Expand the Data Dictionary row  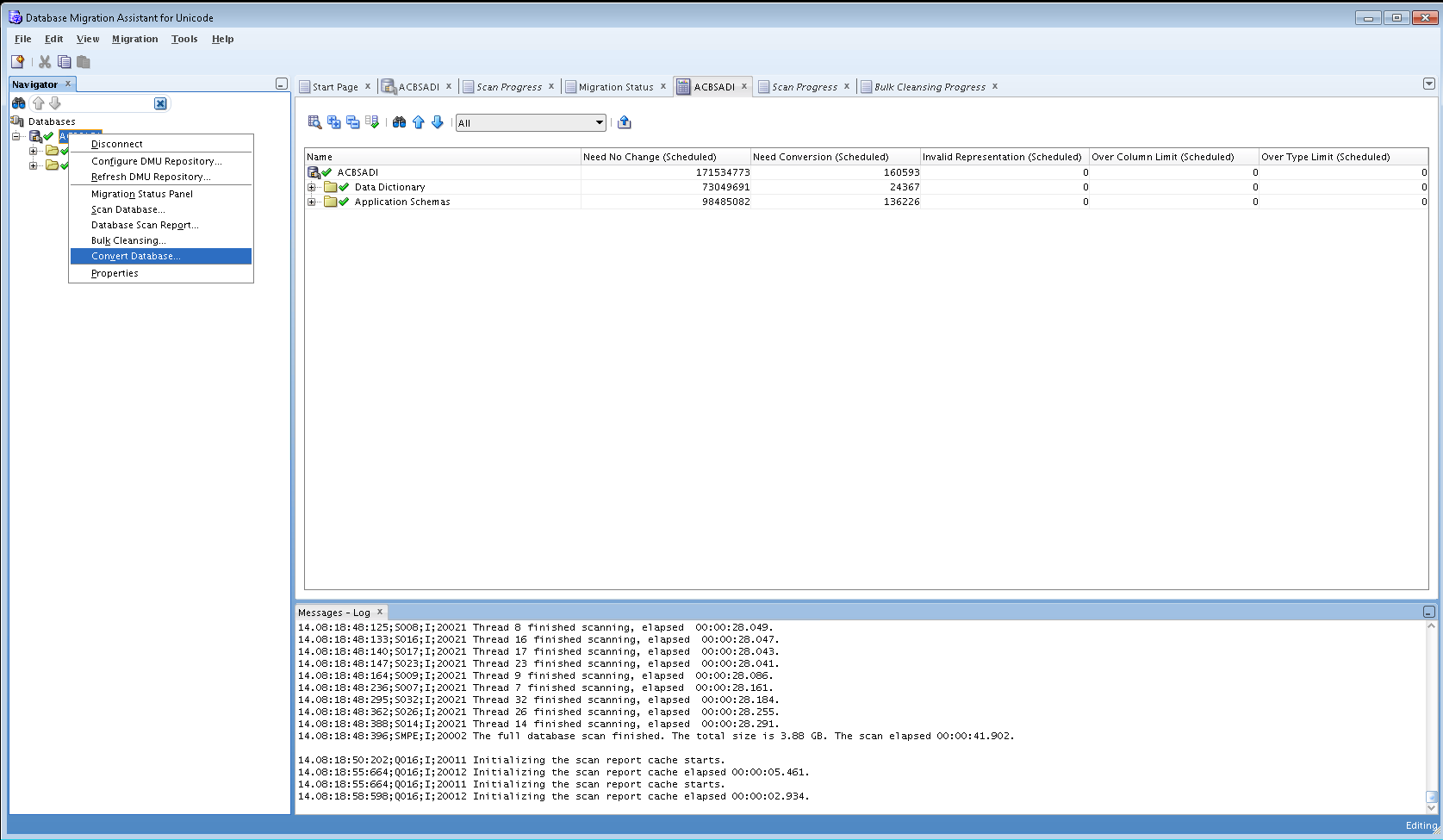pos(312,187)
